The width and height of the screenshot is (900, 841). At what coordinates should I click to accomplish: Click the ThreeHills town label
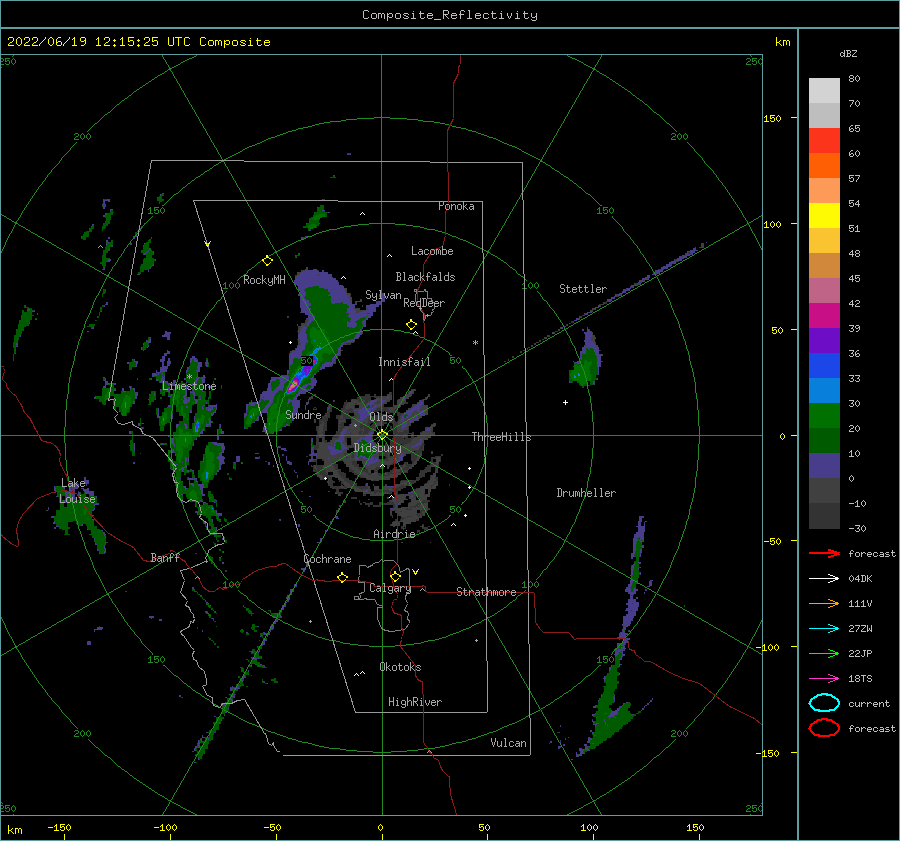502,437
